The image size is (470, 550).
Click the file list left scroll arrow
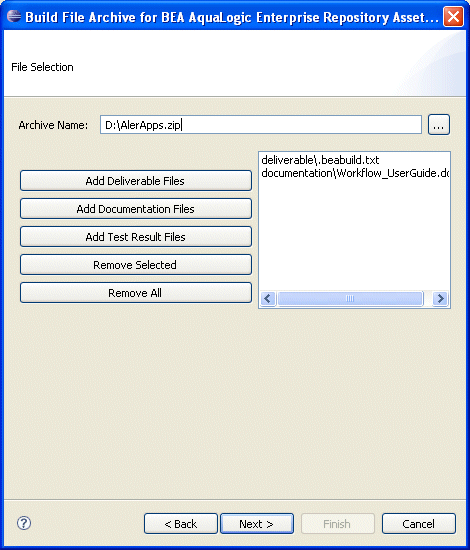[268, 299]
